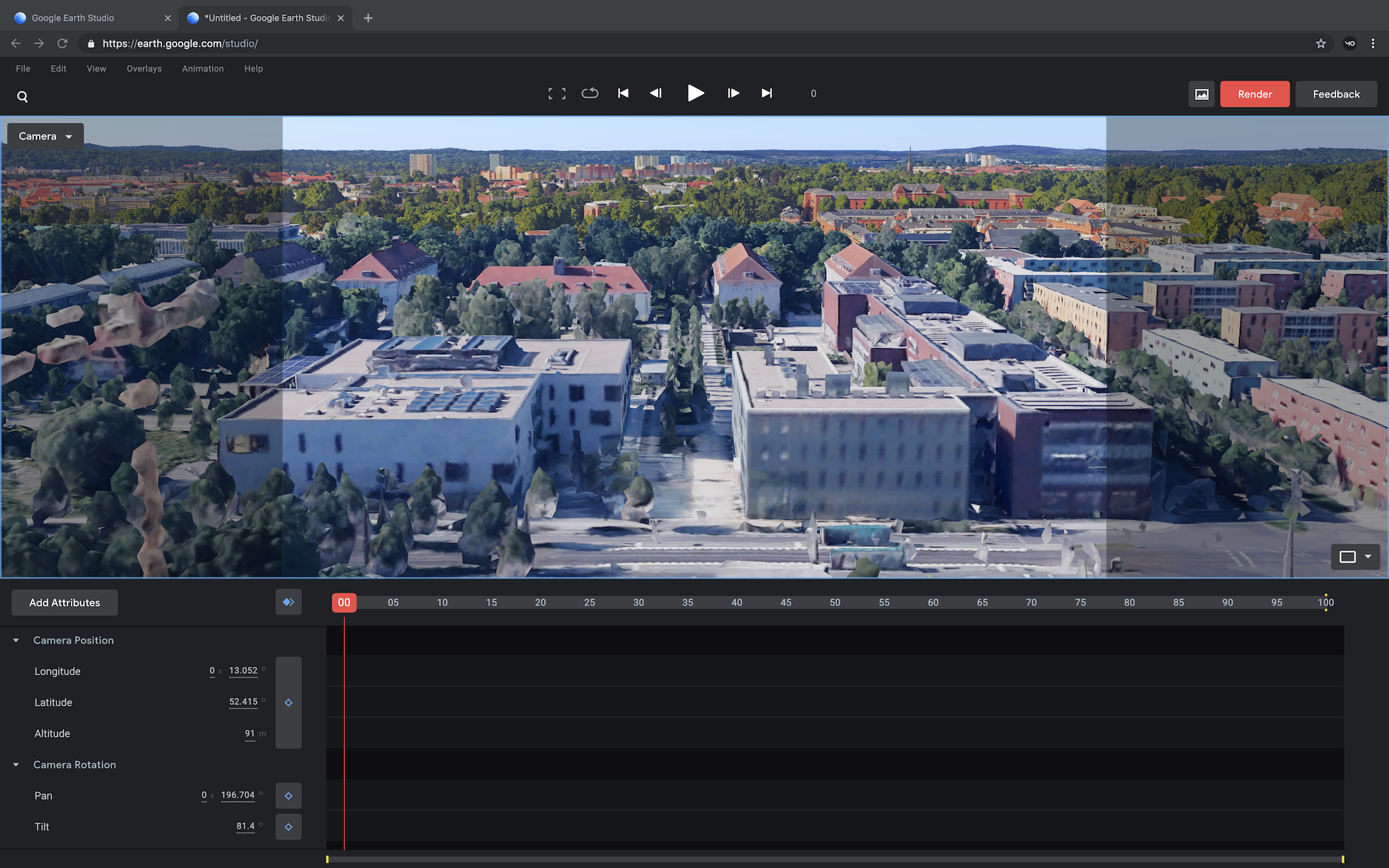
Task: Click the Longitude value 13.052
Action: click(x=243, y=671)
